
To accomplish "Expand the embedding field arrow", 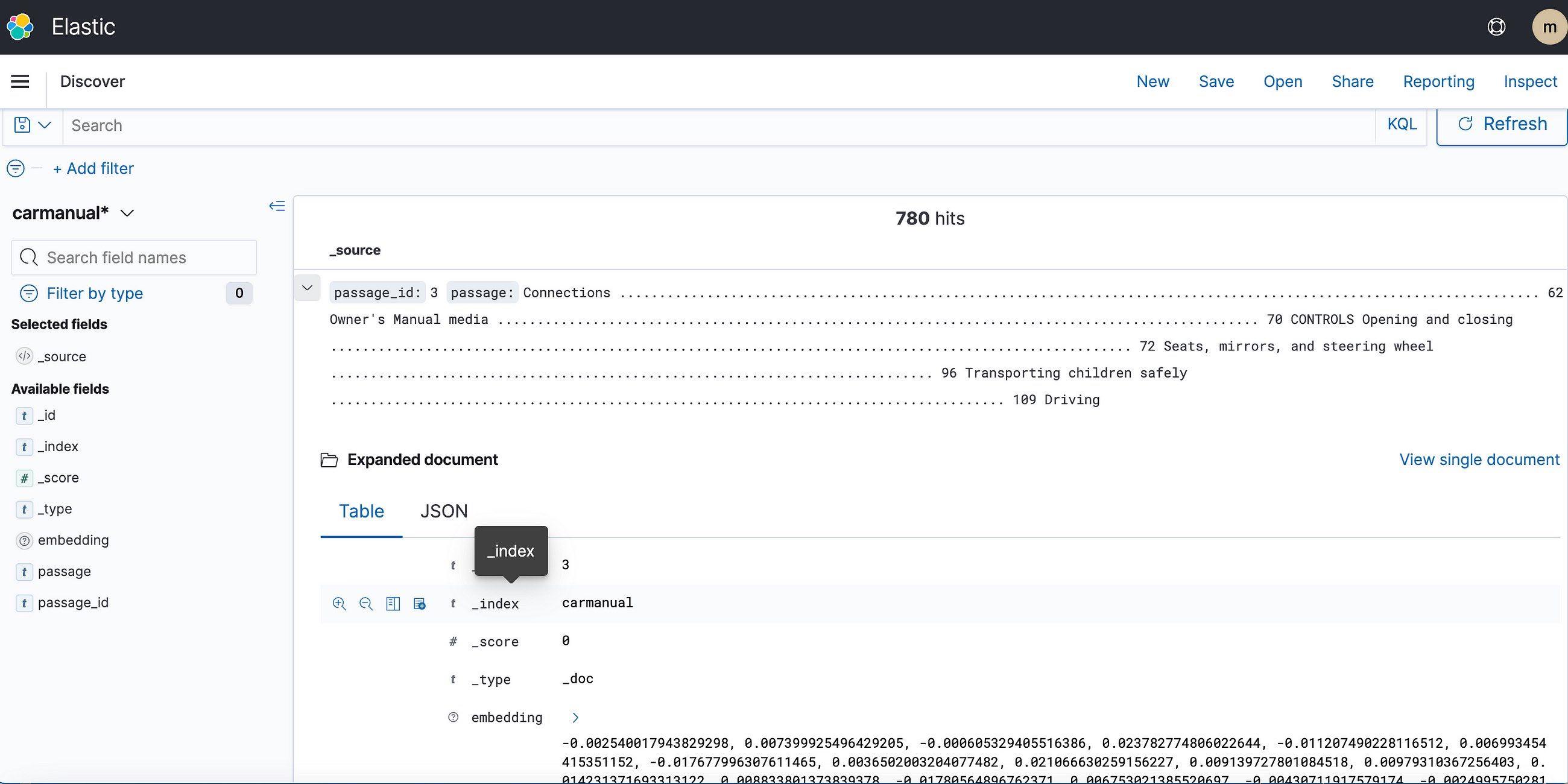I will (x=575, y=717).
